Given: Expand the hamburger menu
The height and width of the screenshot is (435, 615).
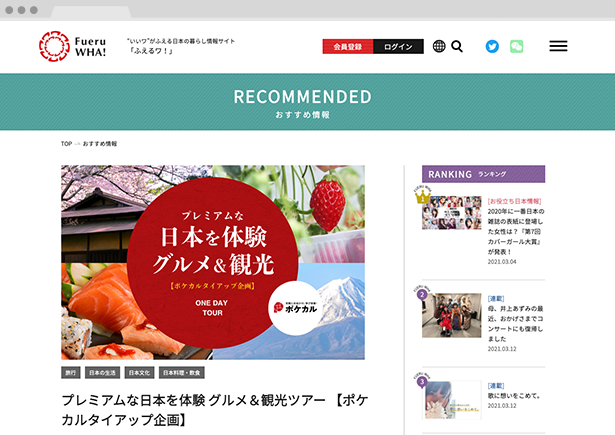Looking at the screenshot, I should click(558, 46).
